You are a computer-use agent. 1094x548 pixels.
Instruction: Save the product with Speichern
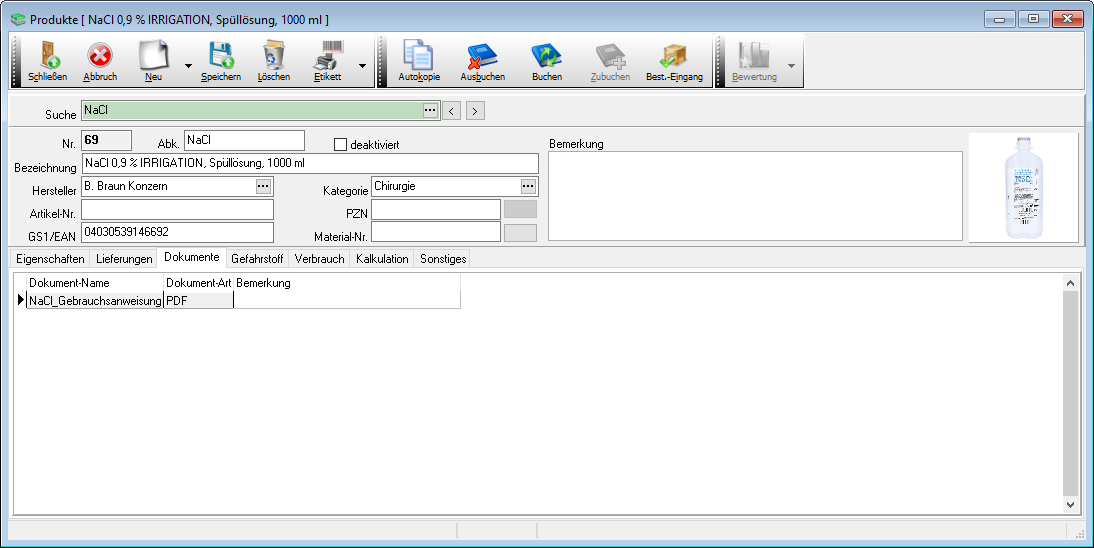tap(220, 61)
